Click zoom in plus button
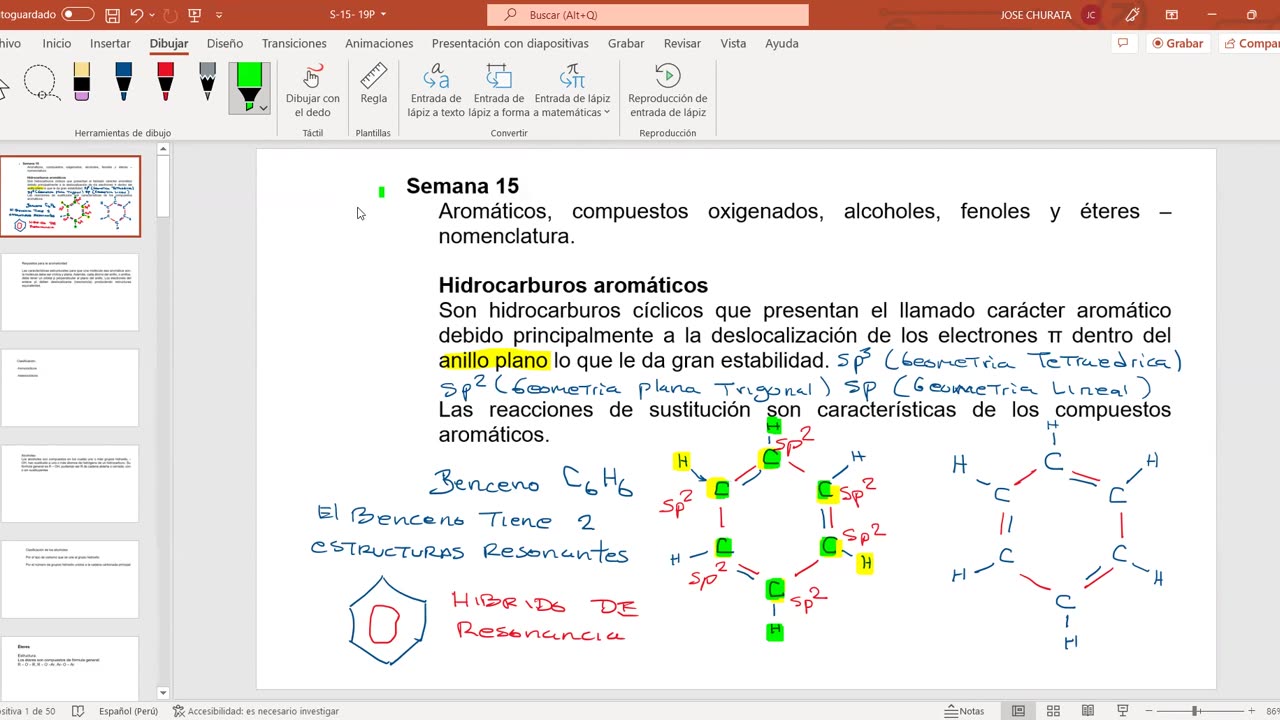Image resolution: width=1280 pixels, height=720 pixels. [1249, 711]
